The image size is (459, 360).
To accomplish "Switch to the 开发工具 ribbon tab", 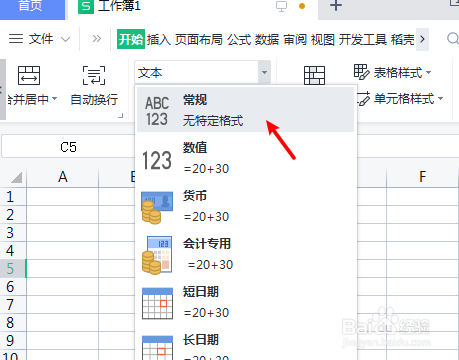I will tap(363, 39).
